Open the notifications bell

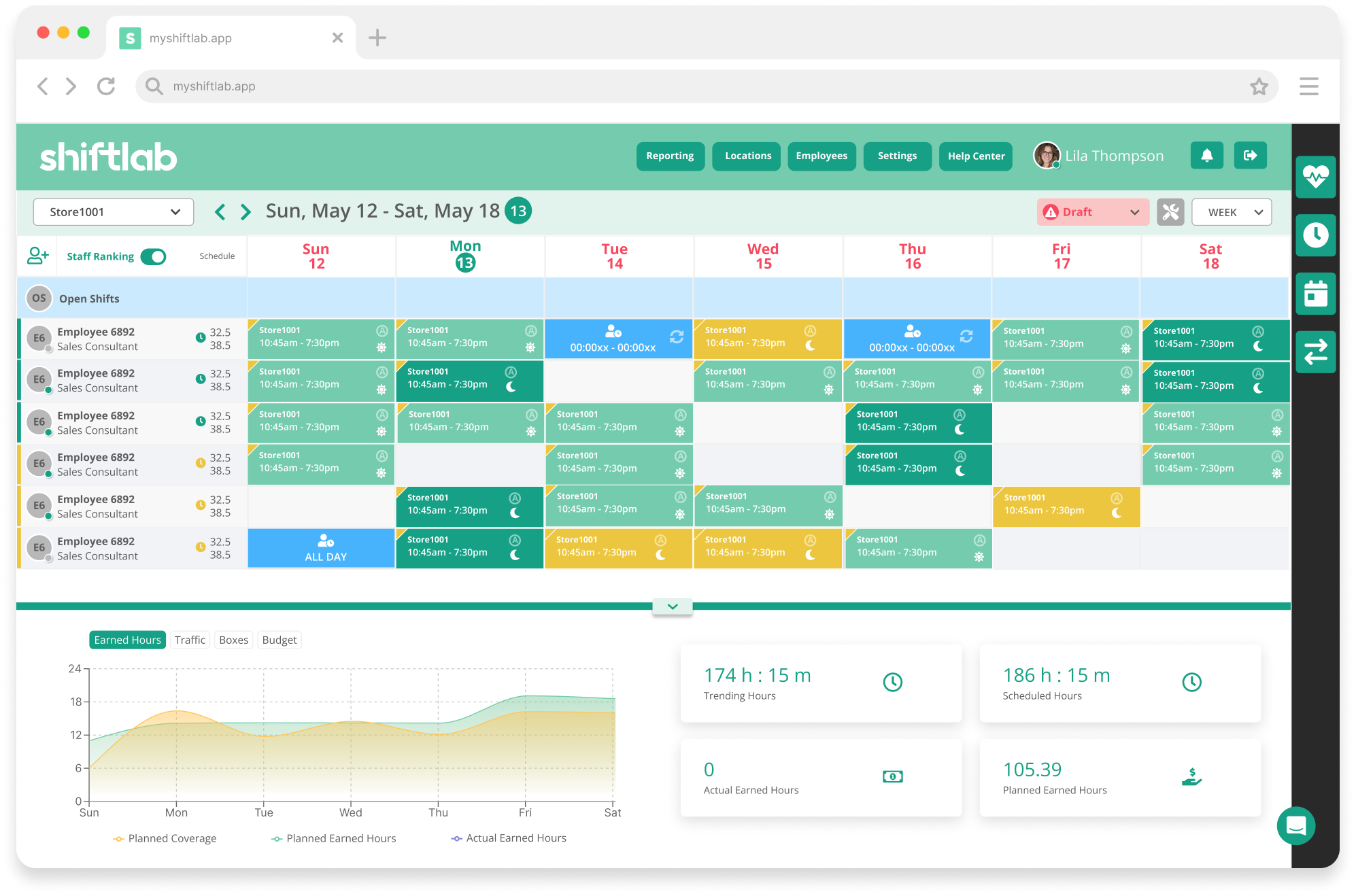click(x=1207, y=156)
